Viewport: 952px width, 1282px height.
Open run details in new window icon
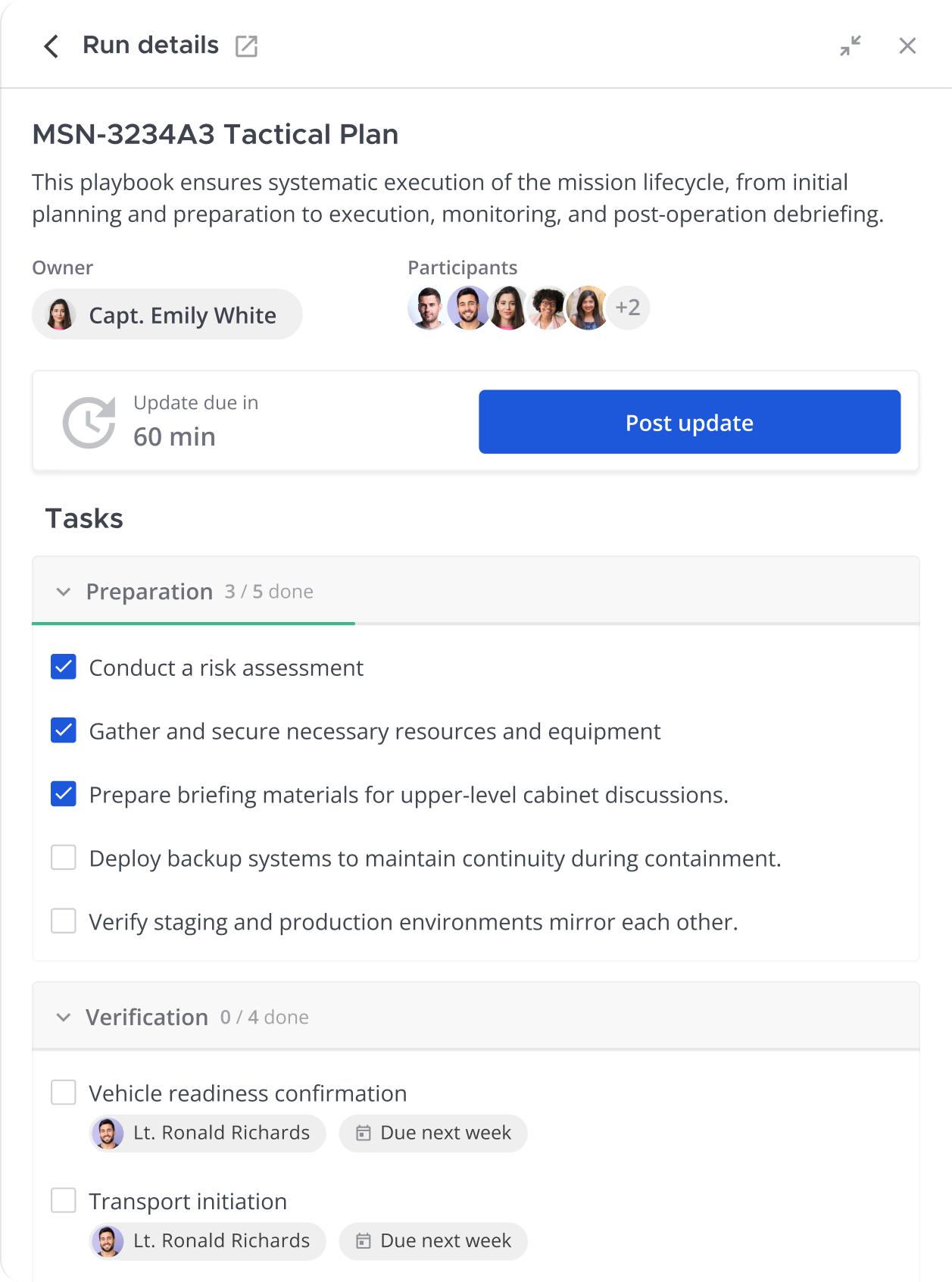(x=246, y=46)
